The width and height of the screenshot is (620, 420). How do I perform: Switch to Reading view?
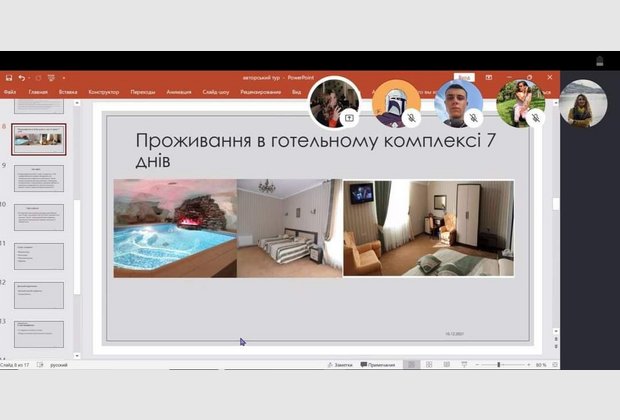pos(444,365)
